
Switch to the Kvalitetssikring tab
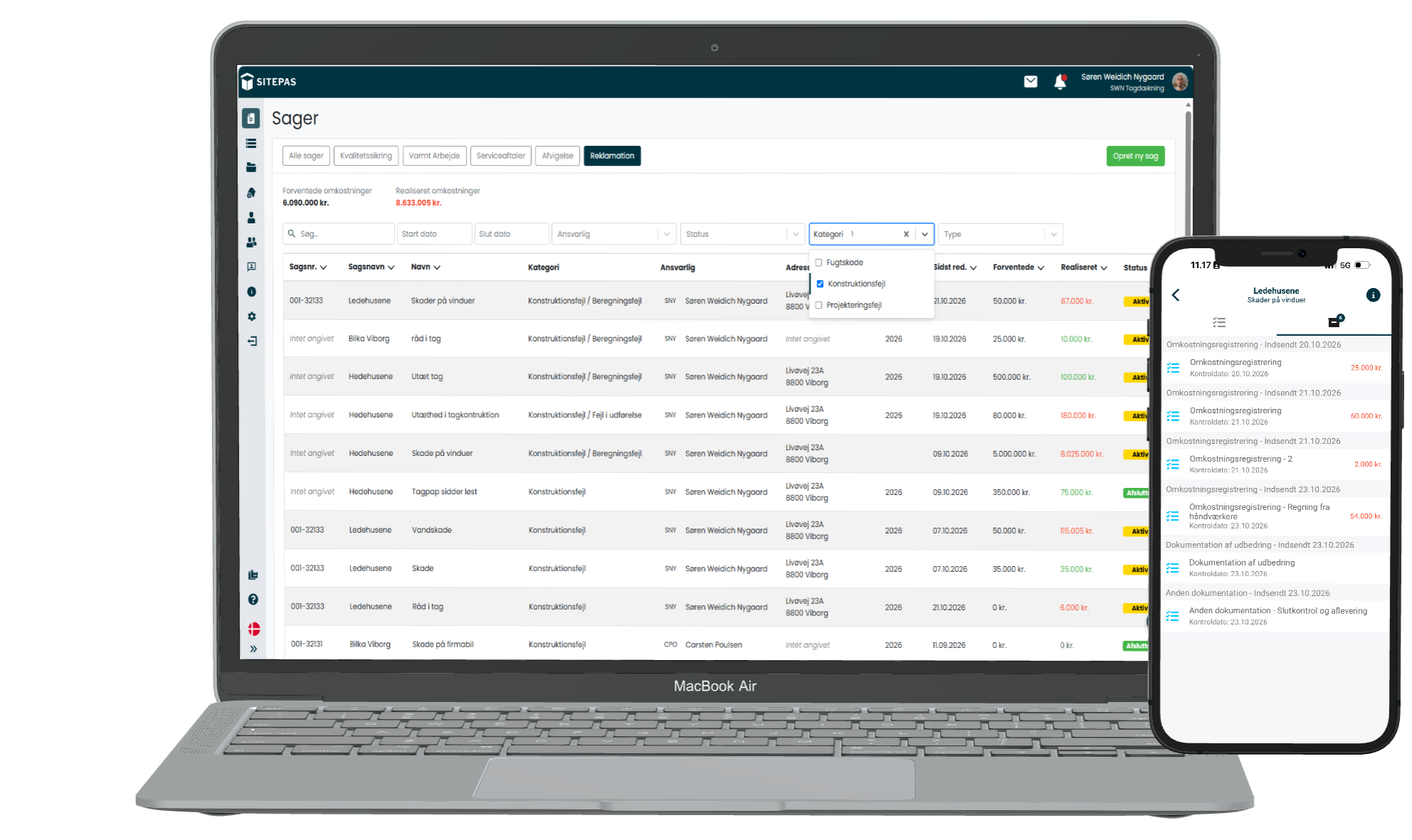point(366,156)
